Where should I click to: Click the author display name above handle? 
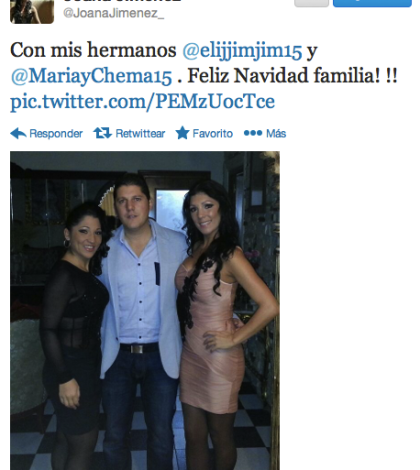[122, 1]
